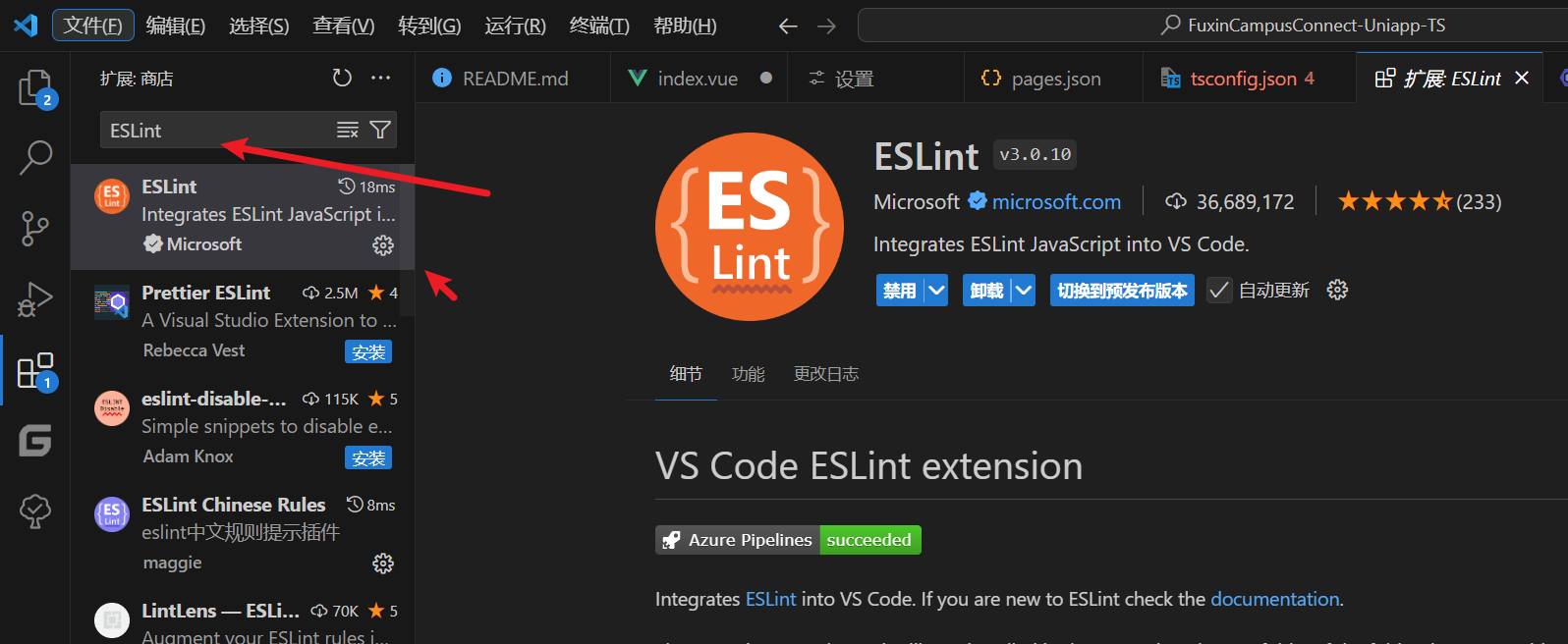Expand the 卸载 dropdown arrow

click(1024, 290)
